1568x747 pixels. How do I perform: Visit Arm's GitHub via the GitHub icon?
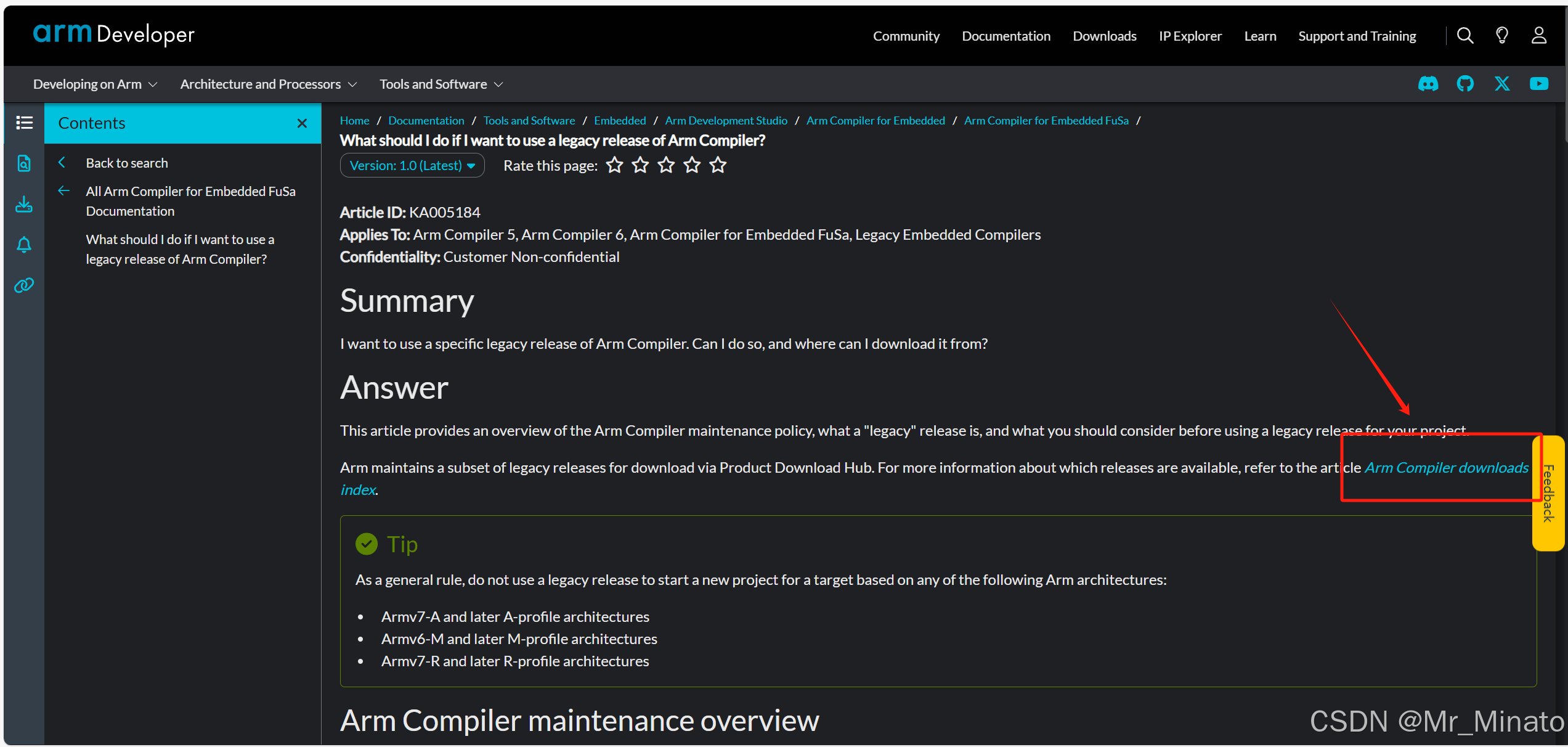[1465, 84]
